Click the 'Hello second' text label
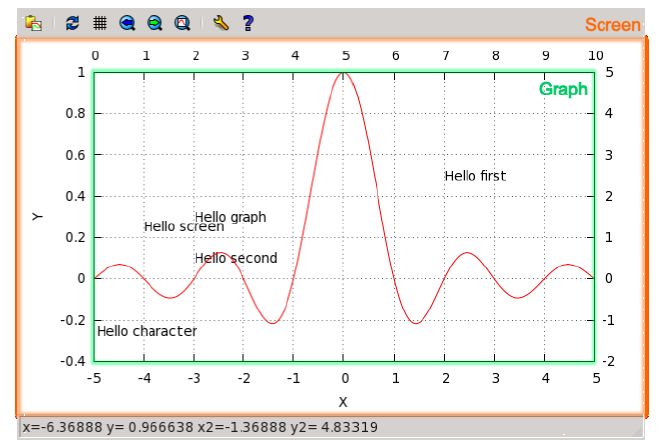The width and height of the screenshot is (661, 448). coord(236,258)
